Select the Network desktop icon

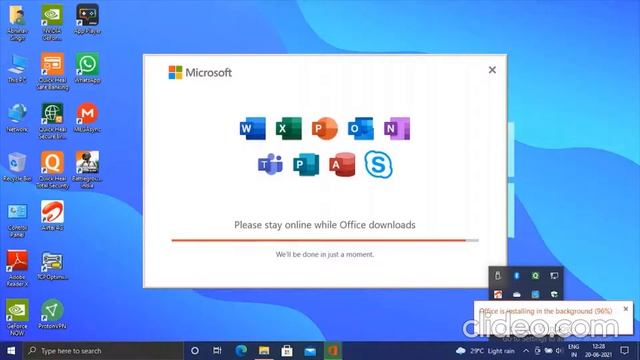click(17, 117)
